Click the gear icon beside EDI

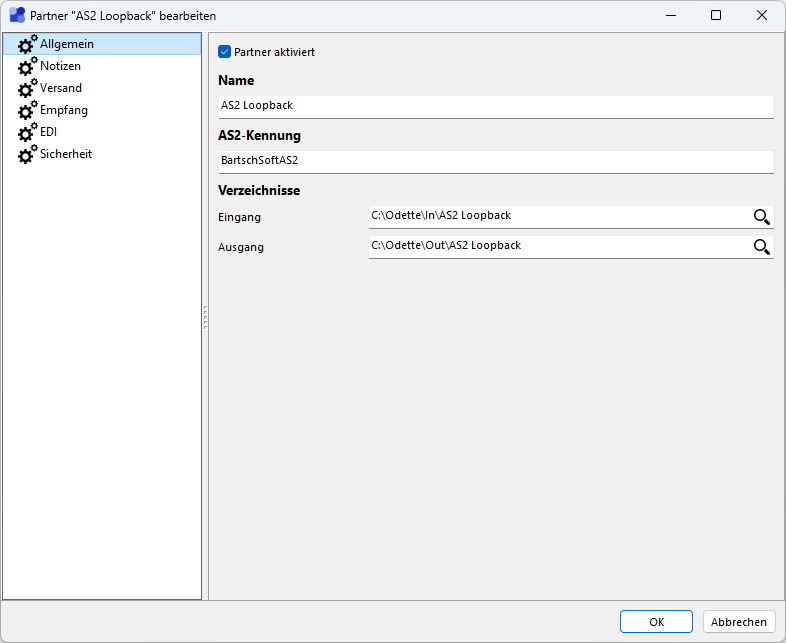(27, 133)
